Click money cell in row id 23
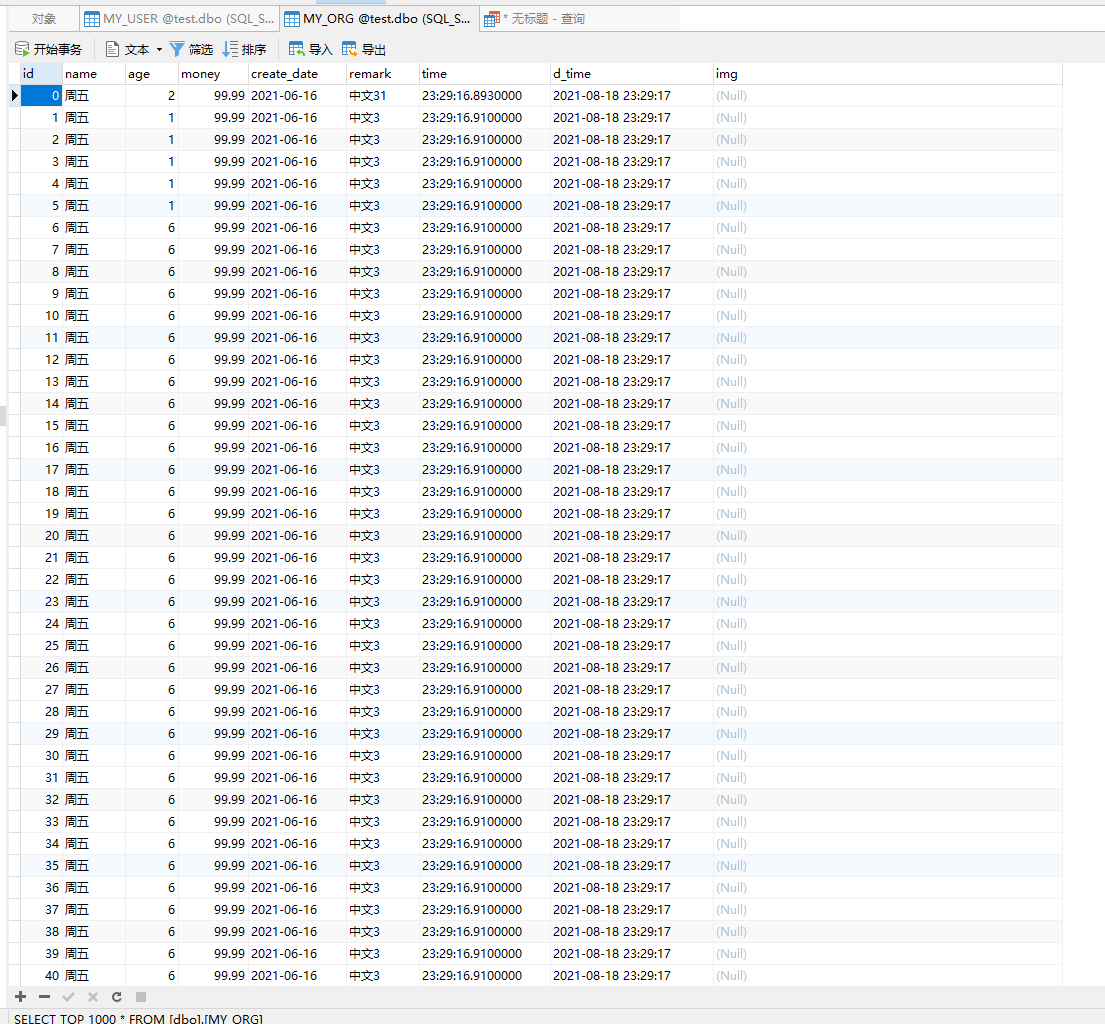Screen dimensions: 1105x1024 pyautogui.click(x=213, y=602)
